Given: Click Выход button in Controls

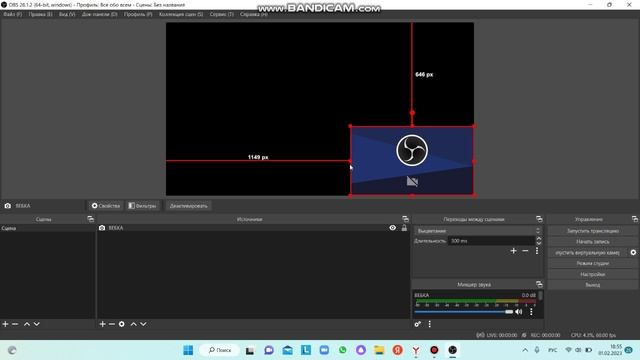Looking at the screenshot, I should [x=593, y=285].
